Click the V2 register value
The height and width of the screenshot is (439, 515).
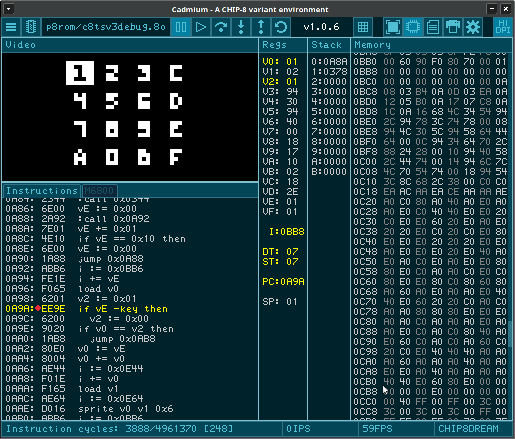click(292, 82)
